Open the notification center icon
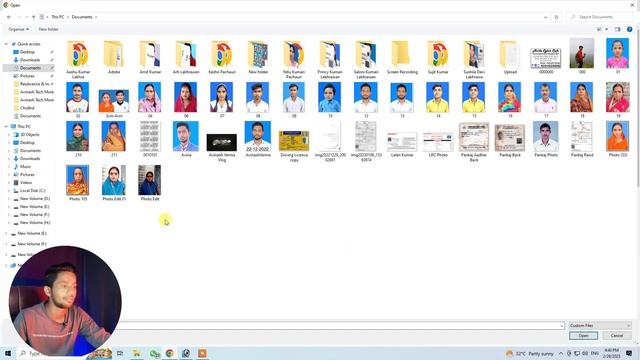The image size is (640, 360). (629, 353)
